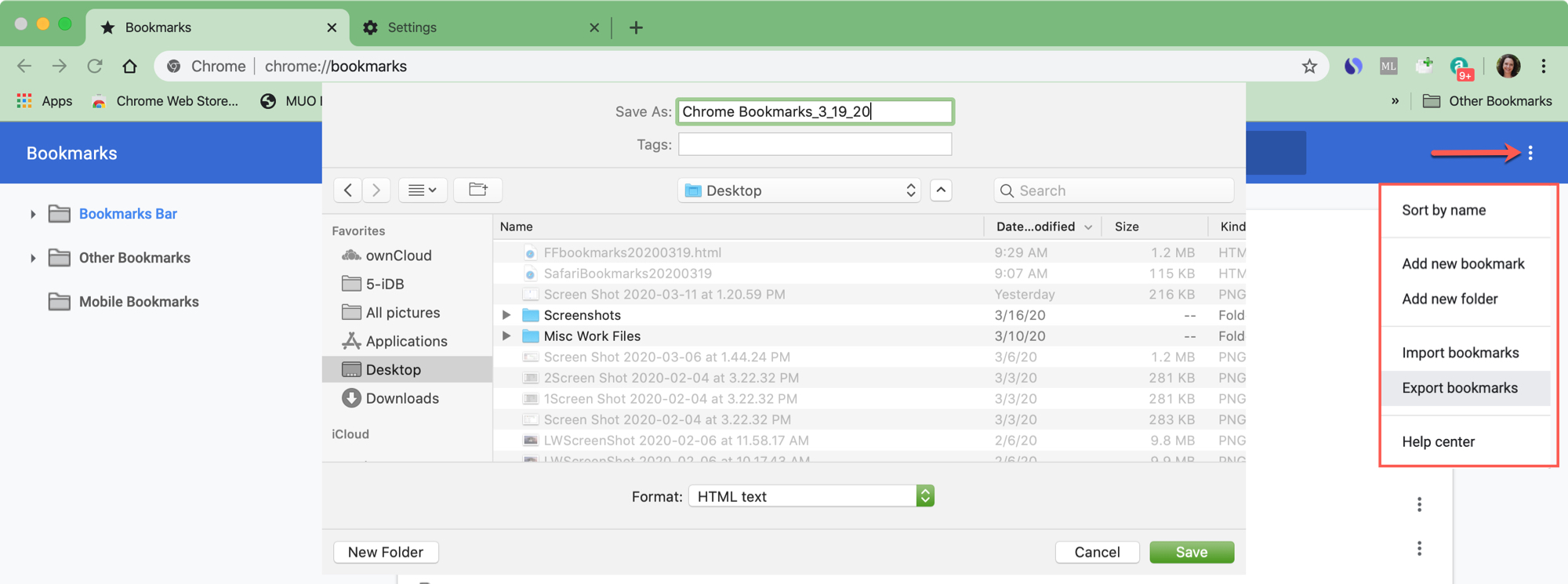Expand the Screenshots folder disclosure triangle
This screenshot has height=584, width=1568.
506,315
